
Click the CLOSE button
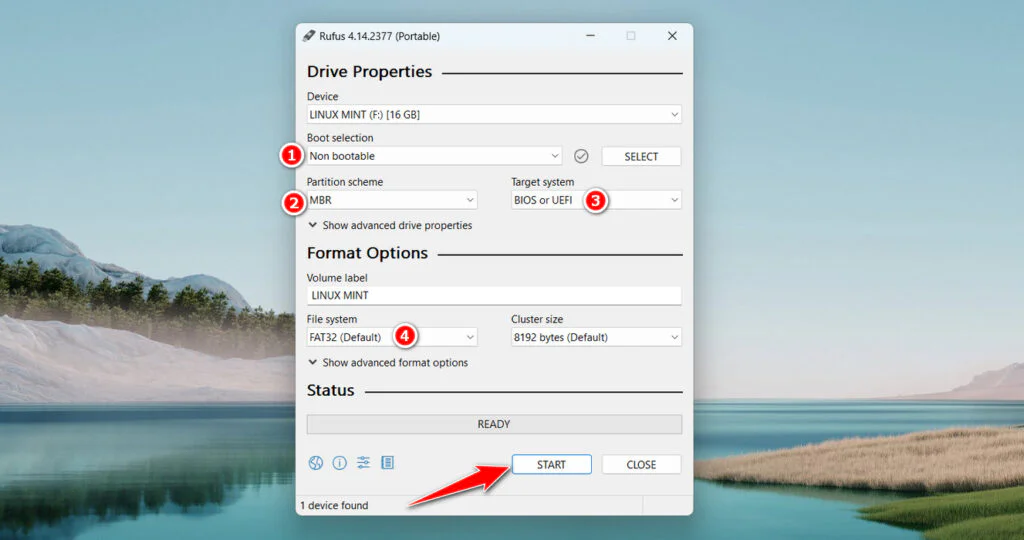click(x=641, y=464)
